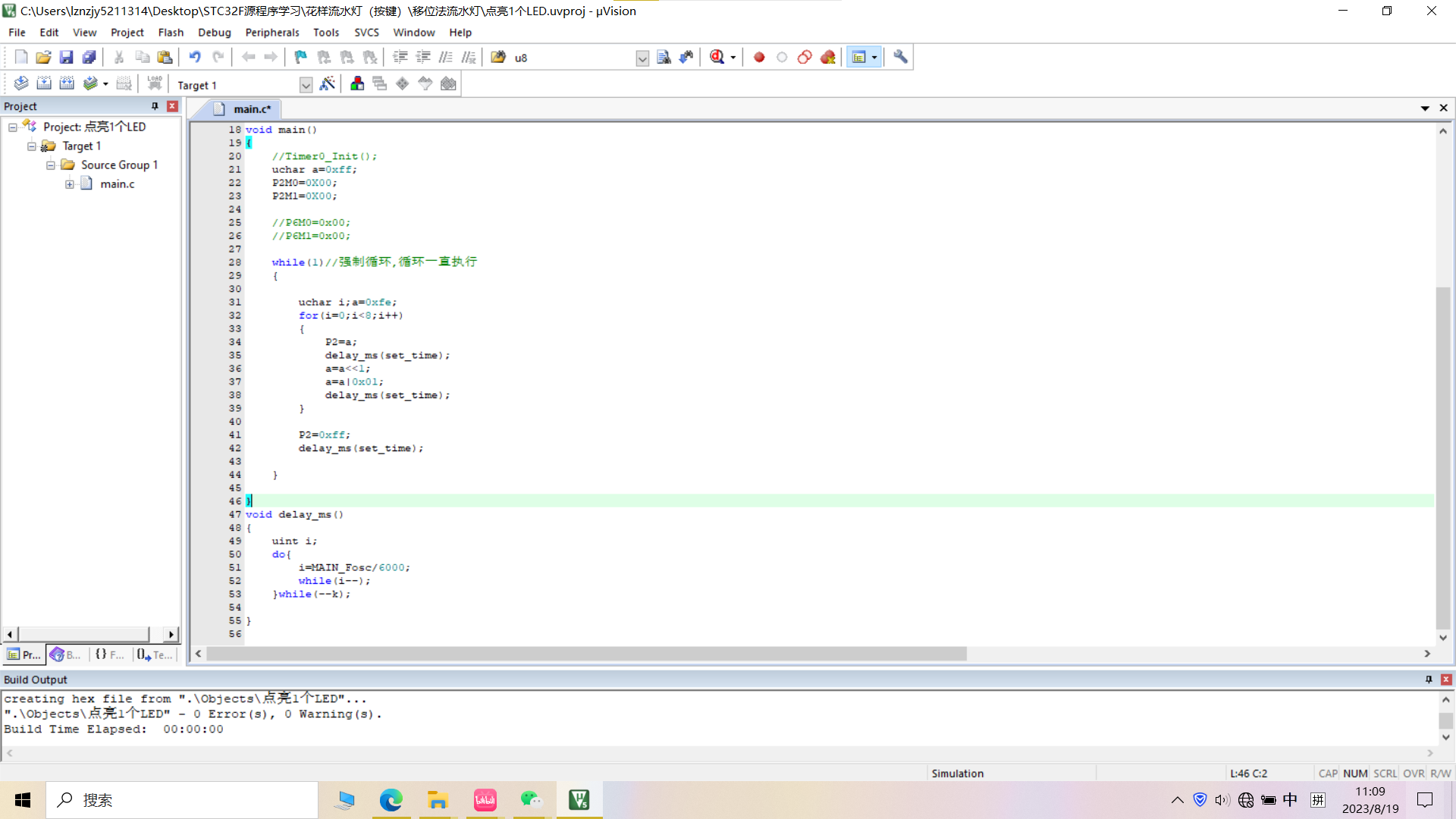1456x819 pixels.
Task: Click the Translate current file icon
Action: coord(21,83)
